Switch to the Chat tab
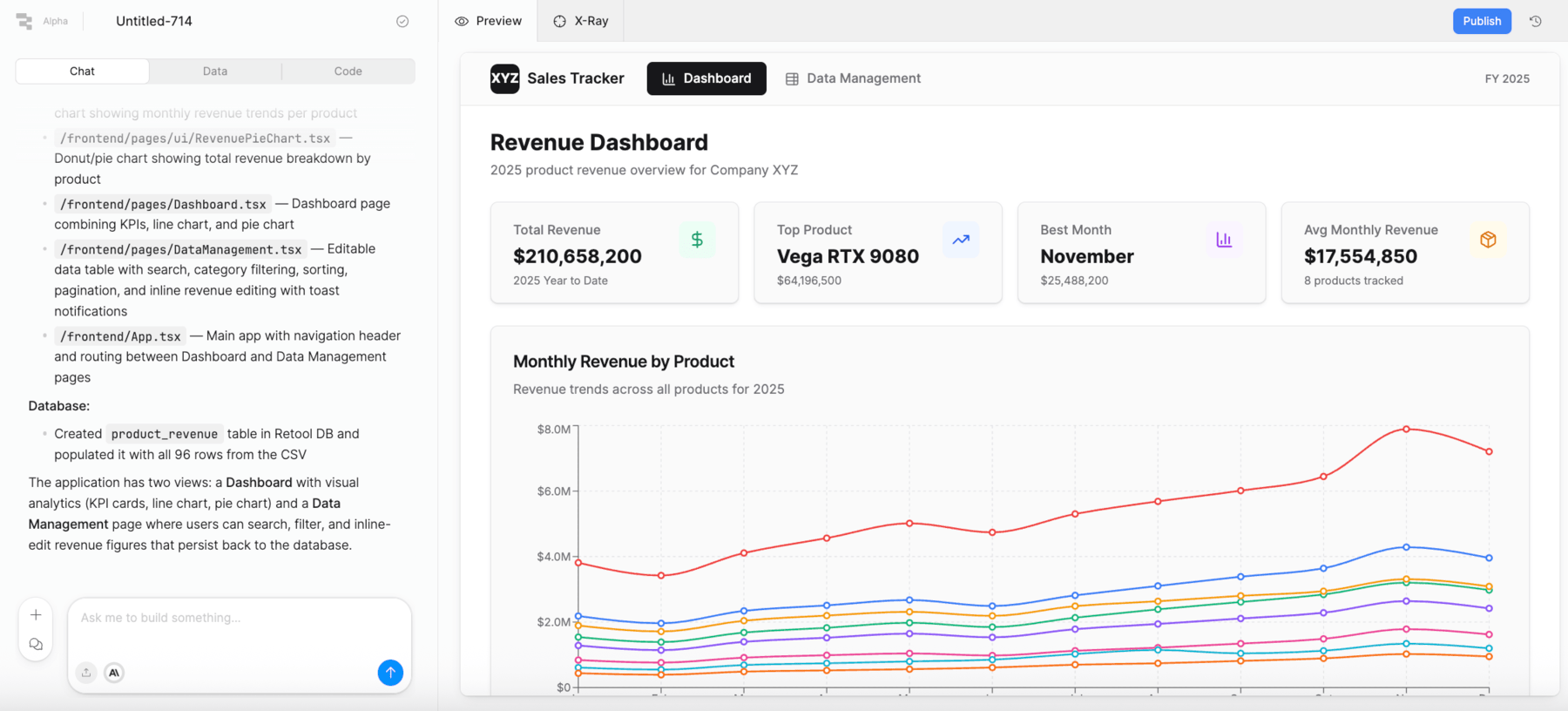Viewport: 1568px width, 711px height. [x=82, y=71]
